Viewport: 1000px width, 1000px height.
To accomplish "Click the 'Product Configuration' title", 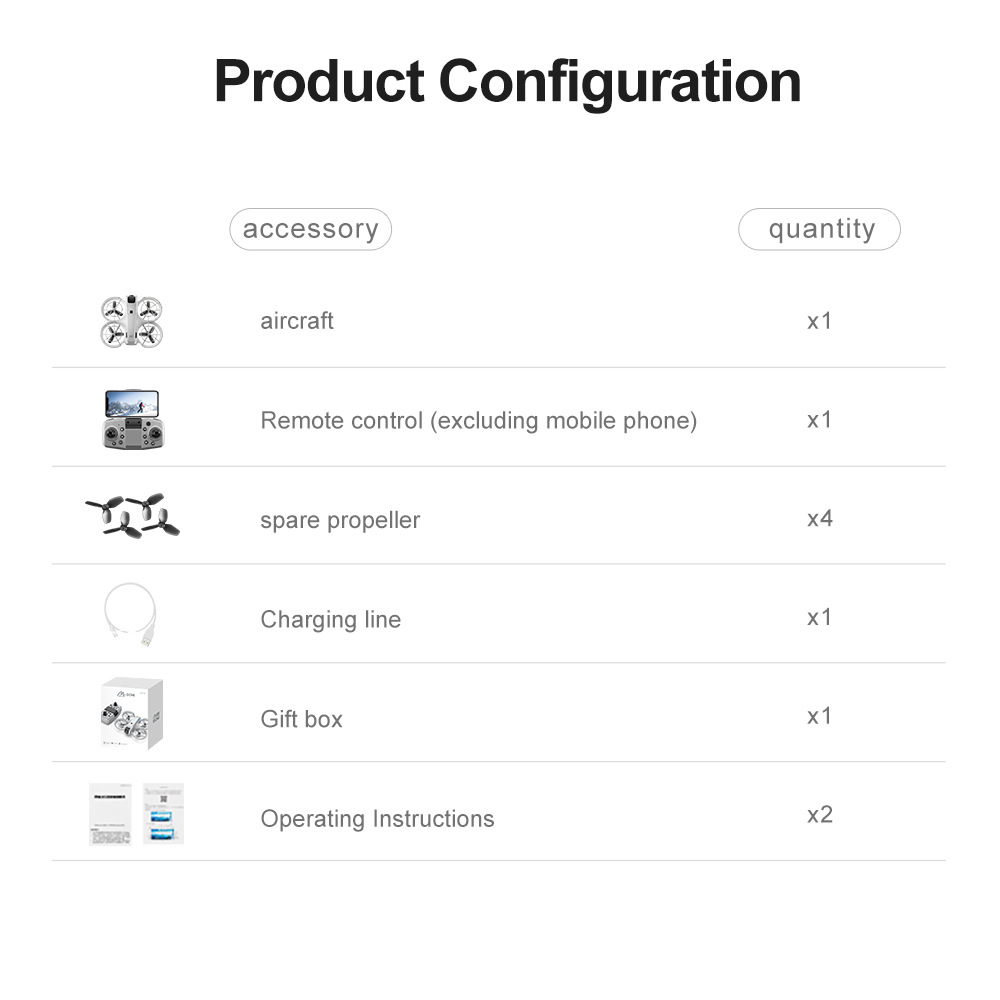I will (507, 82).
